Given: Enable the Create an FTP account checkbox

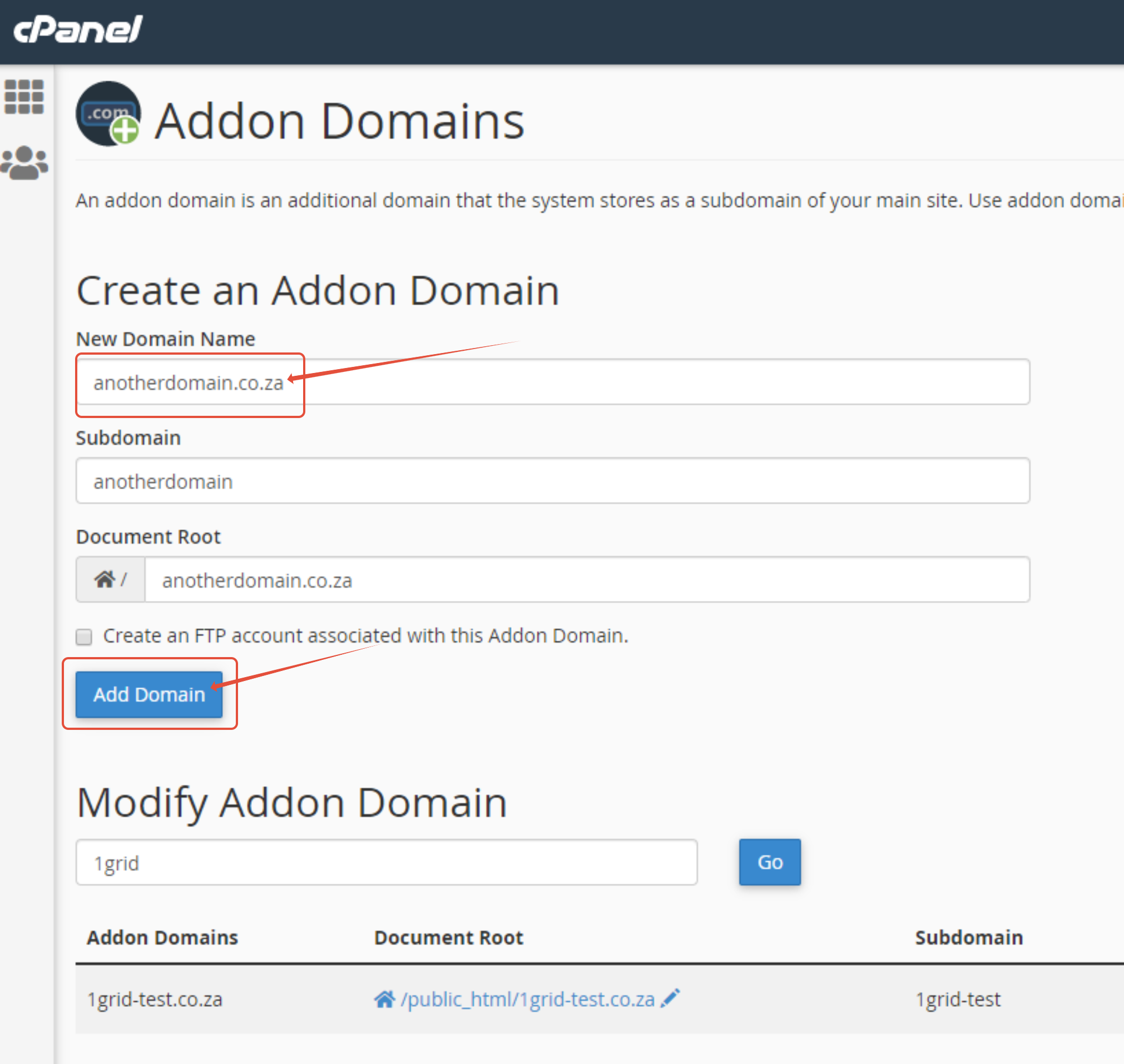Looking at the screenshot, I should click(x=84, y=637).
